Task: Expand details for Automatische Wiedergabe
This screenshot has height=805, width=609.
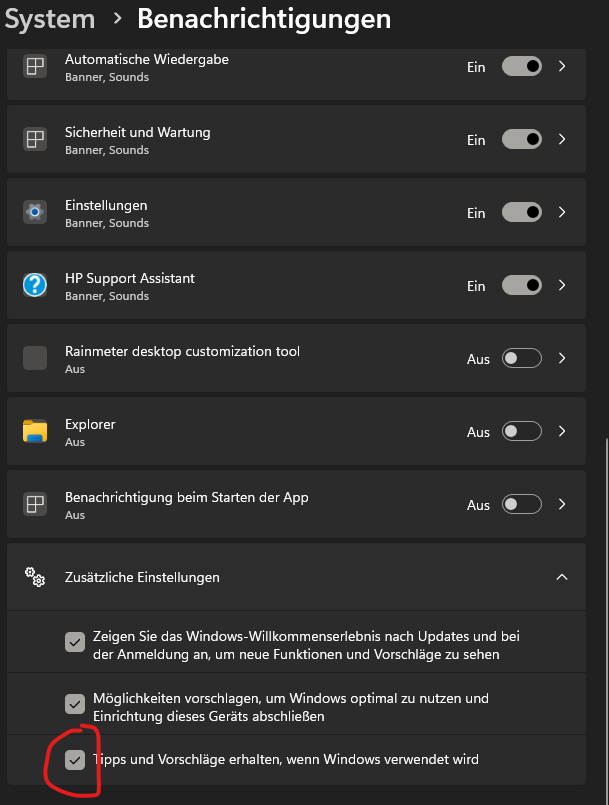Action: [x=561, y=67]
